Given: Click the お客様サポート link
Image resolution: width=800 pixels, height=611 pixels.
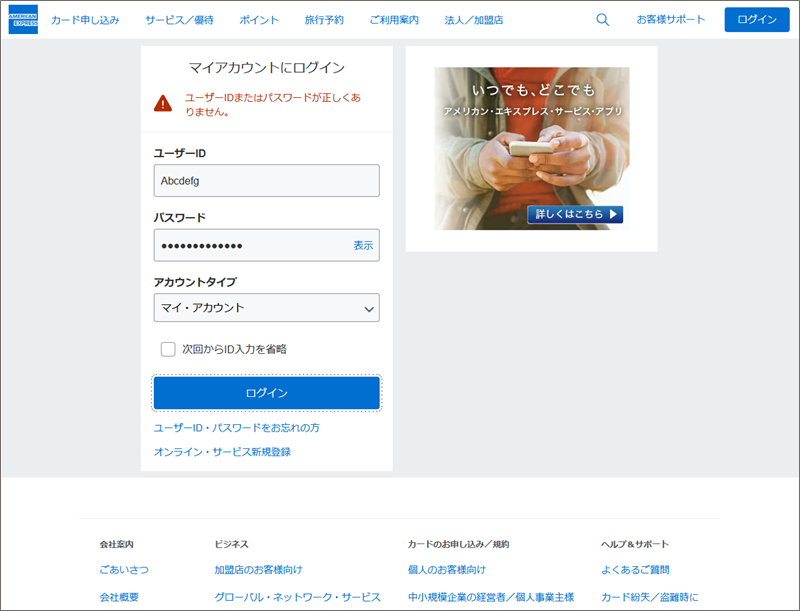Looking at the screenshot, I should (x=670, y=20).
